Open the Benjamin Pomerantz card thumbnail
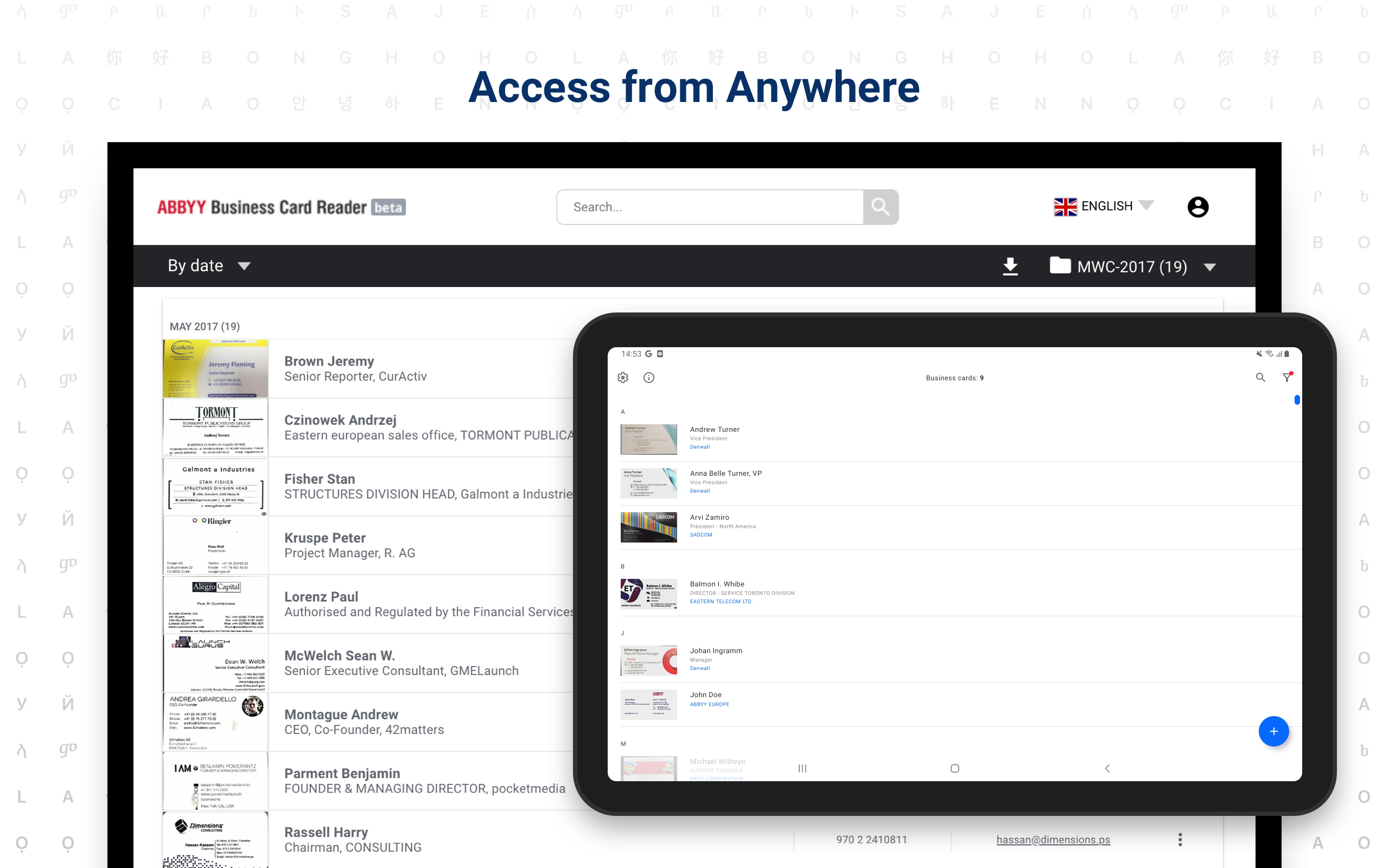1389x868 pixels. 216,781
